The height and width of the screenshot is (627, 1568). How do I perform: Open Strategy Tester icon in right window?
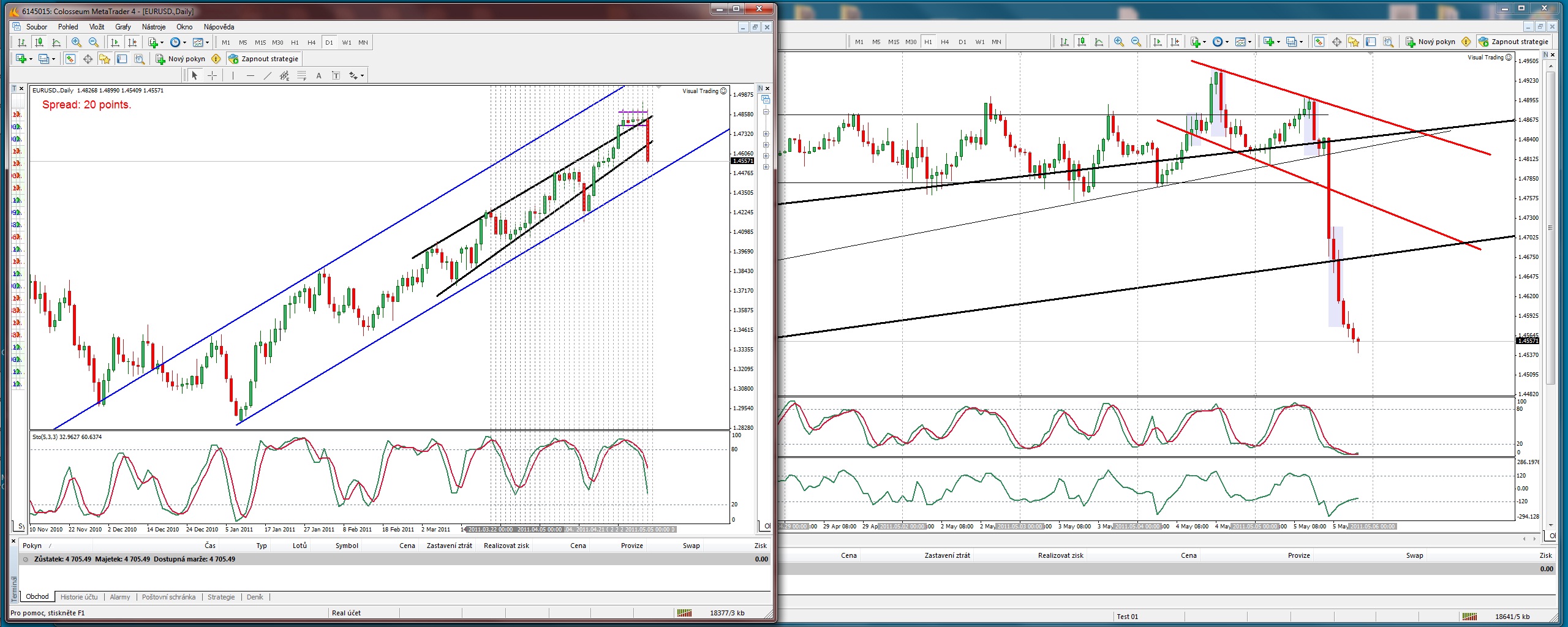[1388, 42]
